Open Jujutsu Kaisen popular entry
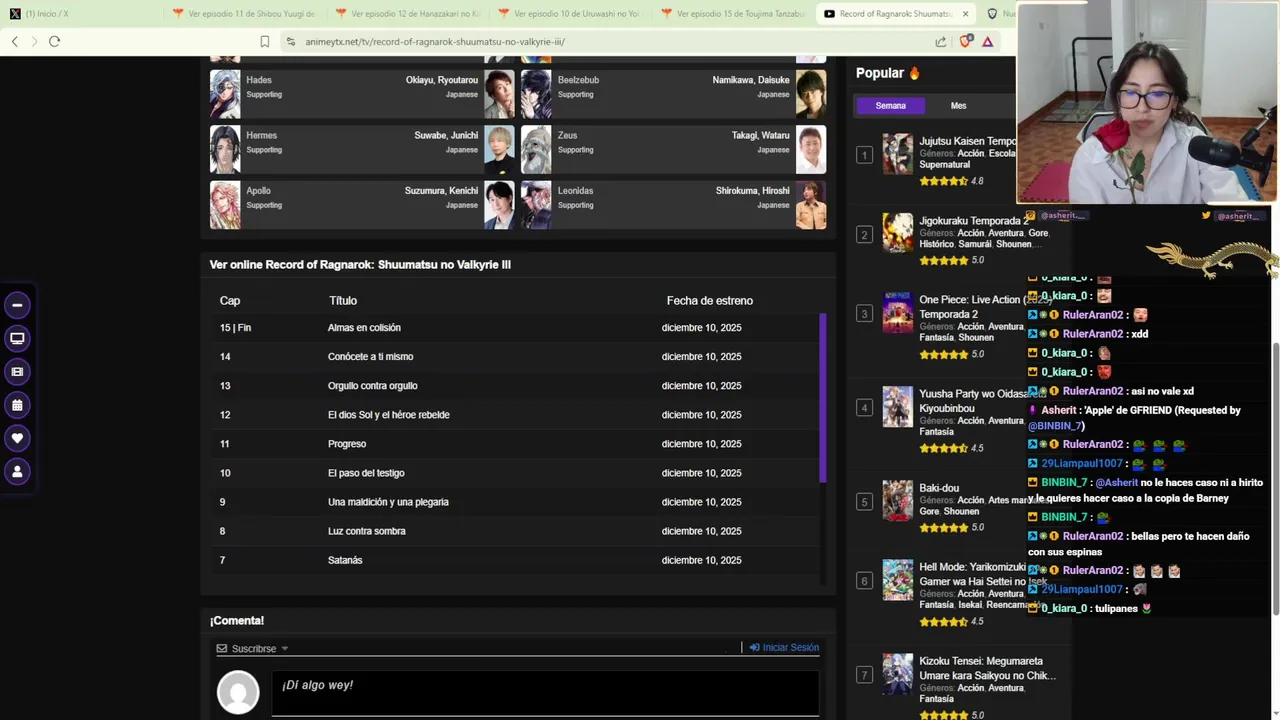This screenshot has height=720, width=1280. coord(967,142)
